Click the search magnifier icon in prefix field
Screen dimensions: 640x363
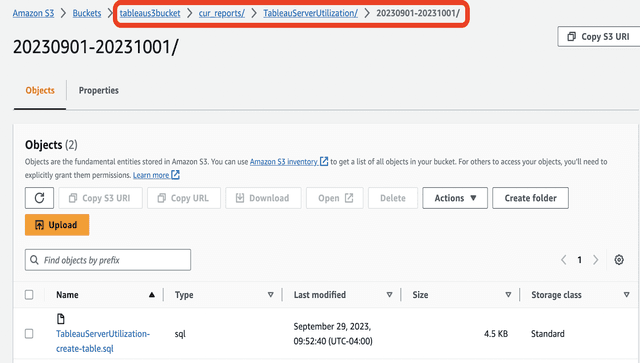point(34,260)
